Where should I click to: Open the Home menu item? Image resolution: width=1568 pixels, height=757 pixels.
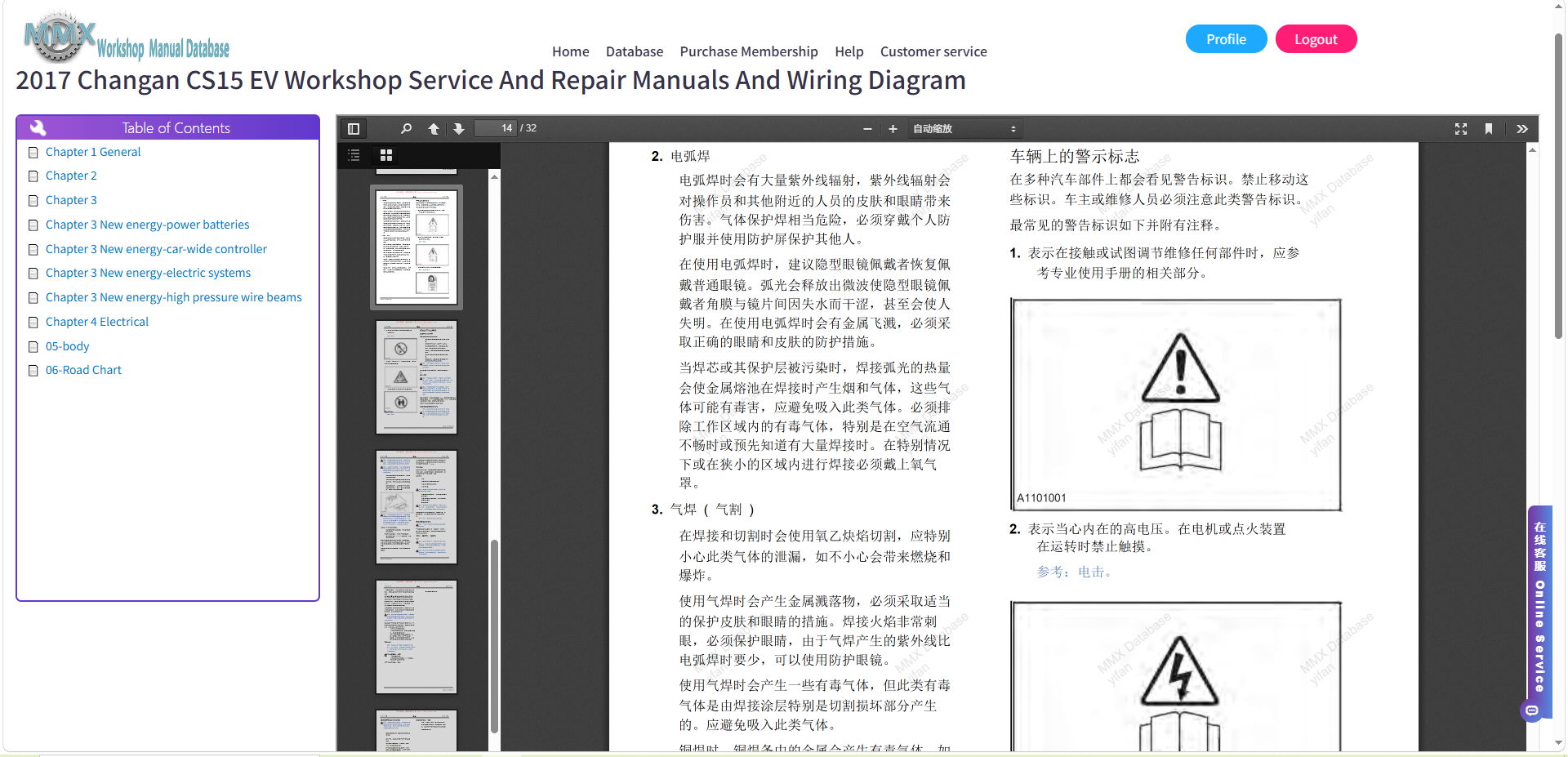coord(571,51)
